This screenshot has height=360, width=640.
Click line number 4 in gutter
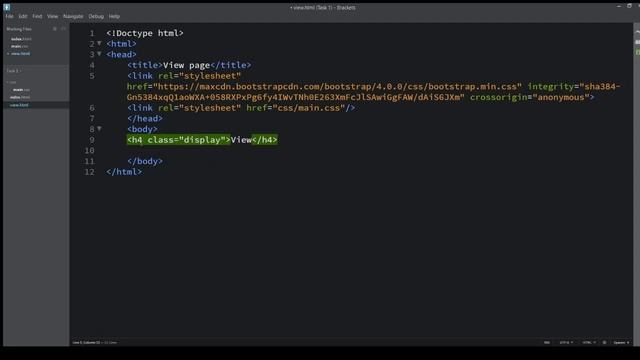click(x=92, y=65)
